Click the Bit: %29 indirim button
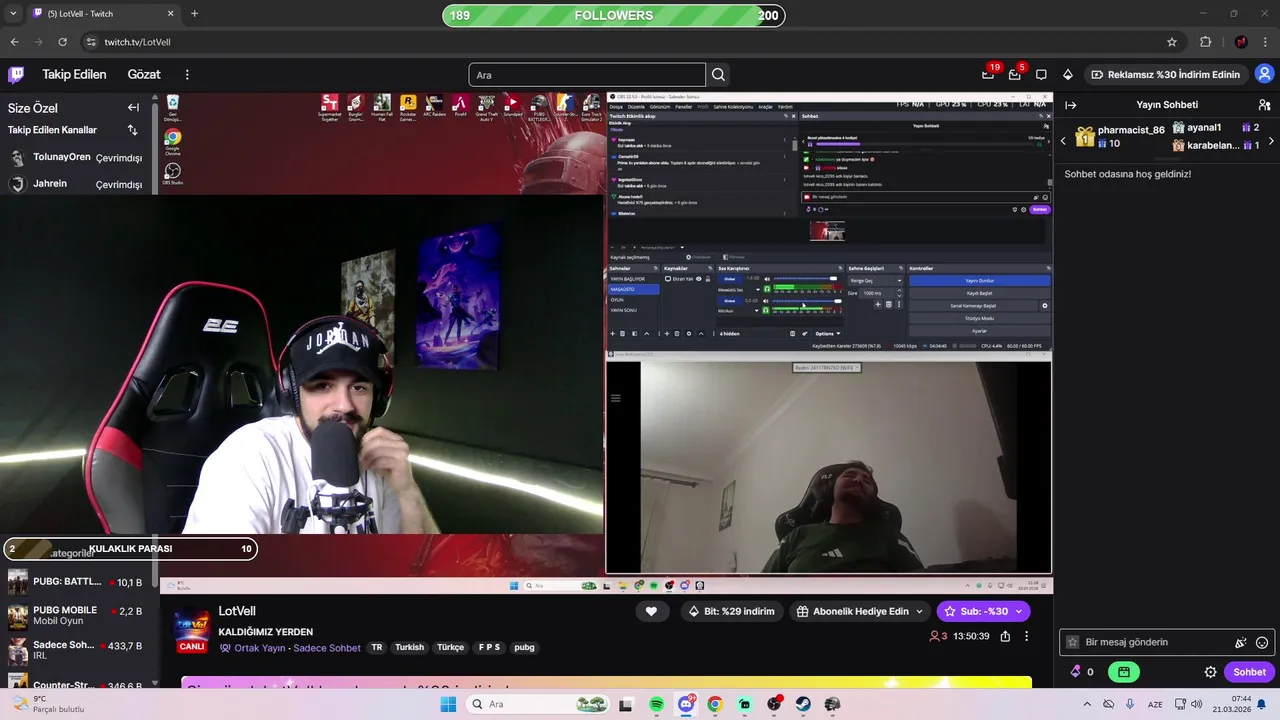This screenshot has height=720, width=1280. (731, 611)
